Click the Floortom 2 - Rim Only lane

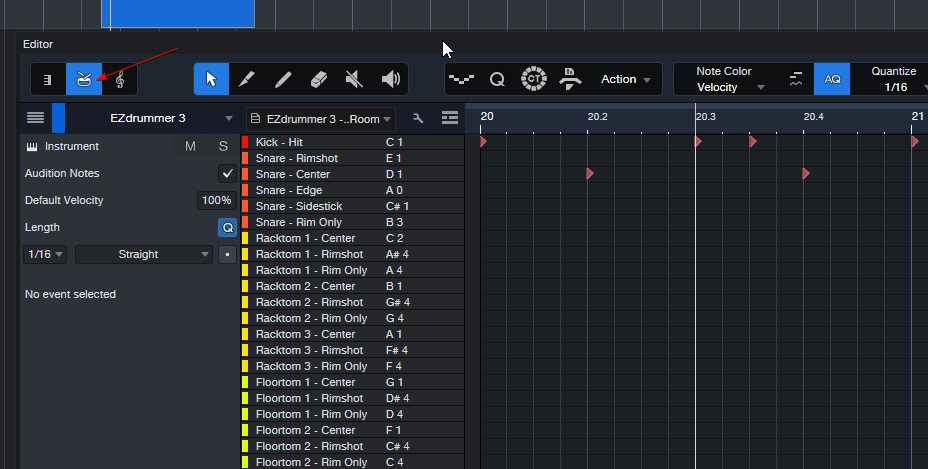(x=353, y=462)
